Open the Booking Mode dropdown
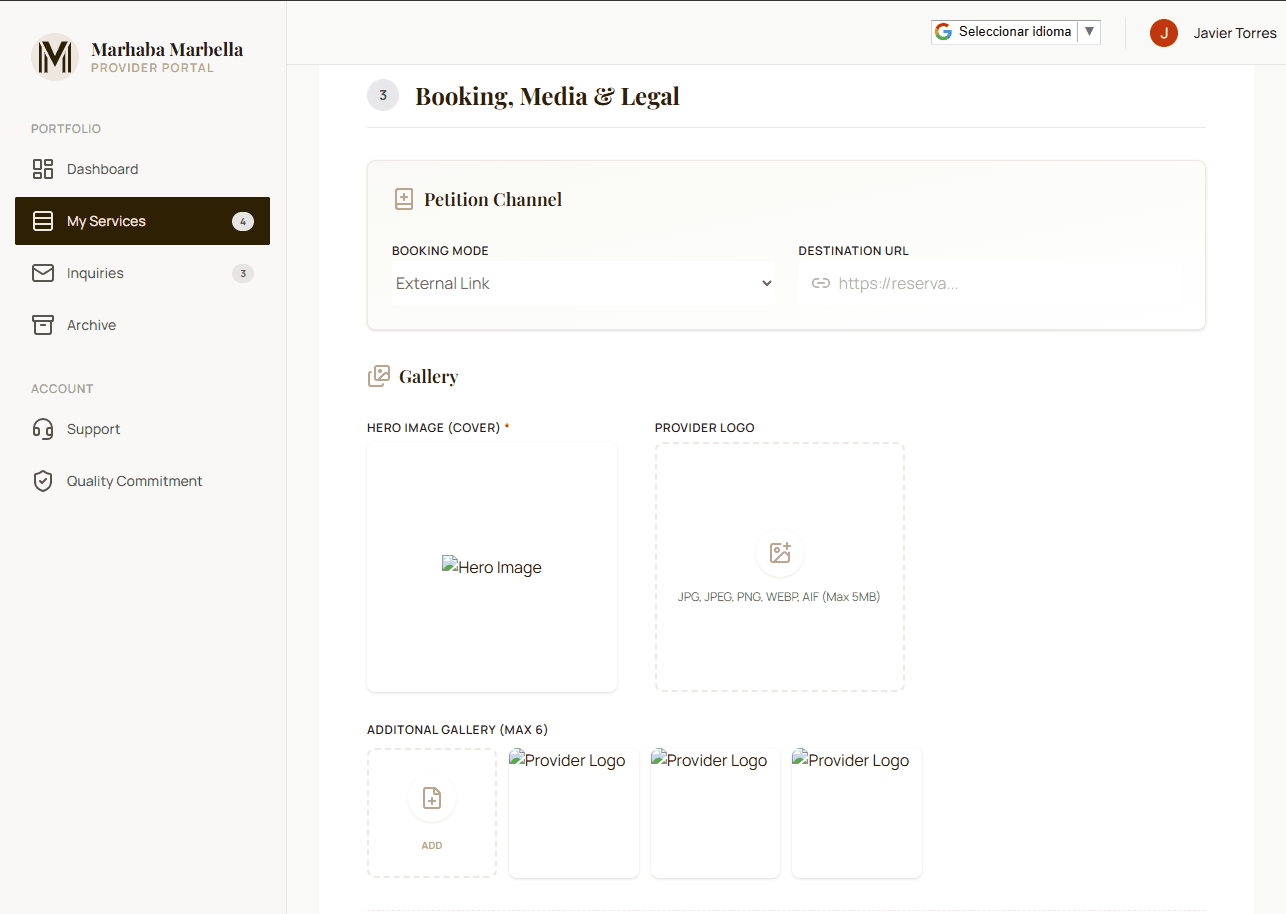This screenshot has width=1286, height=914. [583, 283]
